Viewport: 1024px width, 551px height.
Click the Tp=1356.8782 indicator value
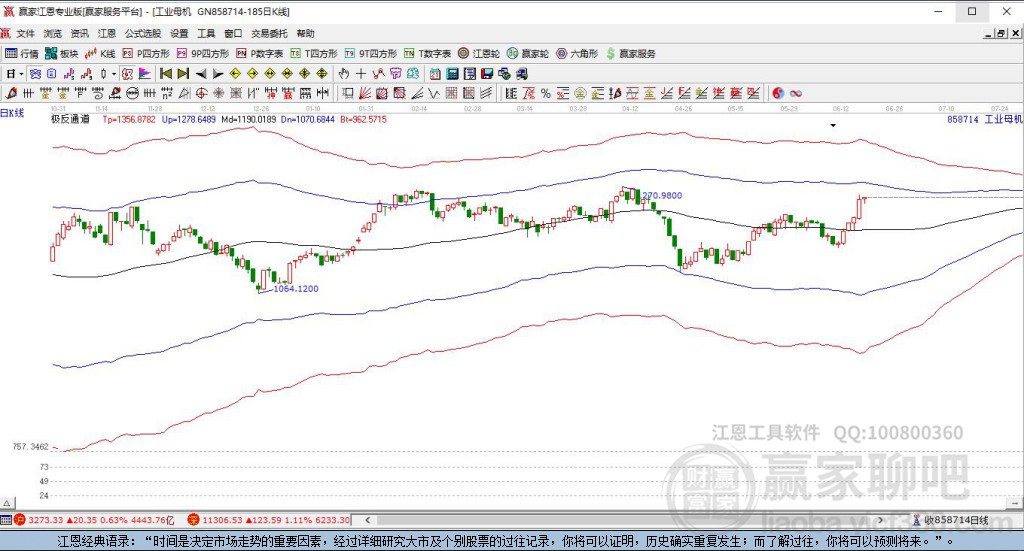[x=129, y=119]
